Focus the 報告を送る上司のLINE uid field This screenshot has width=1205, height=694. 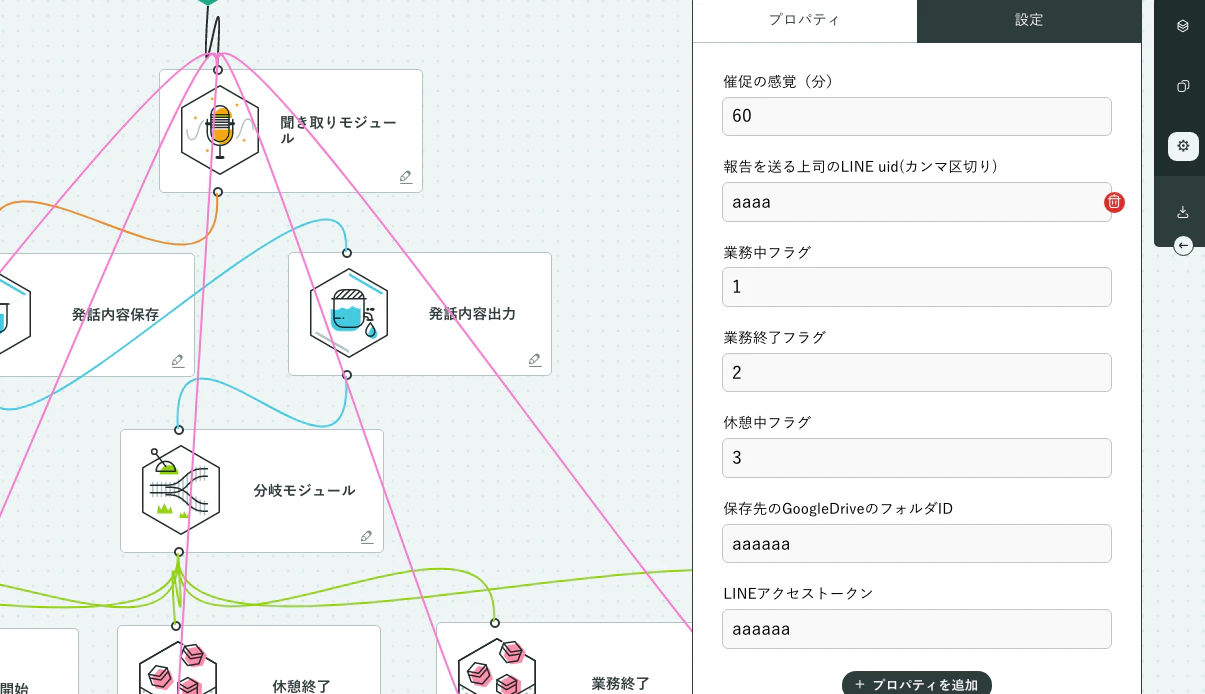pyautogui.click(x=917, y=202)
